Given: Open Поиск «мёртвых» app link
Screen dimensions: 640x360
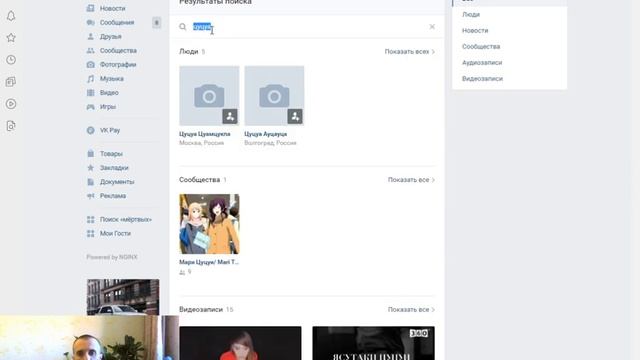Looking at the screenshot, I should 126,220.
